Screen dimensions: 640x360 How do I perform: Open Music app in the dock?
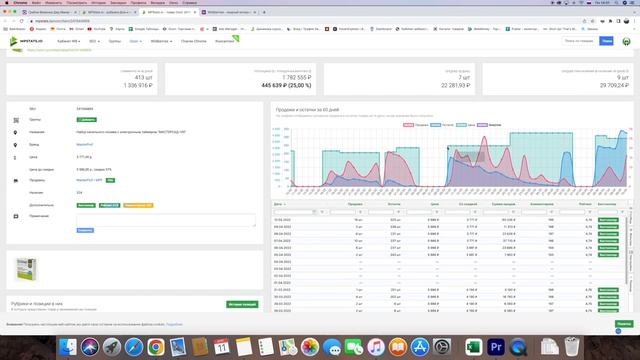[376, 347]
